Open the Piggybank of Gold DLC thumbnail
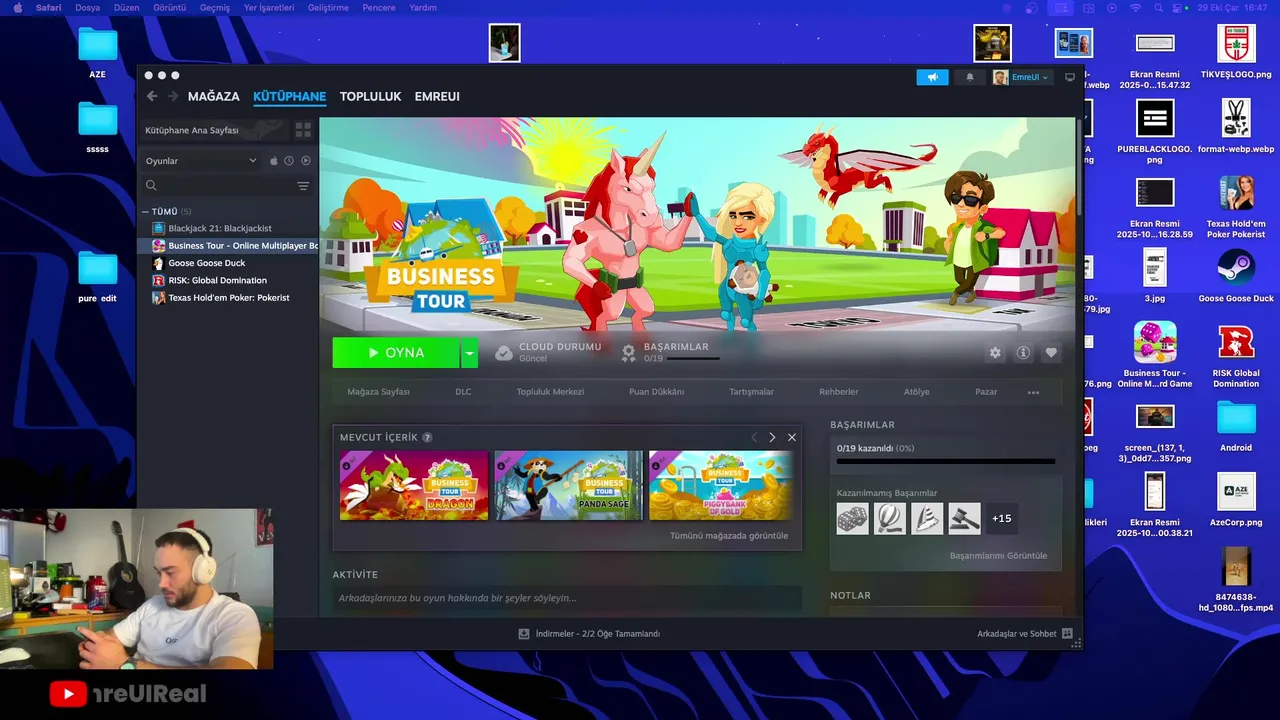This screenshot has height=720, width=1280. click(721, 485)
